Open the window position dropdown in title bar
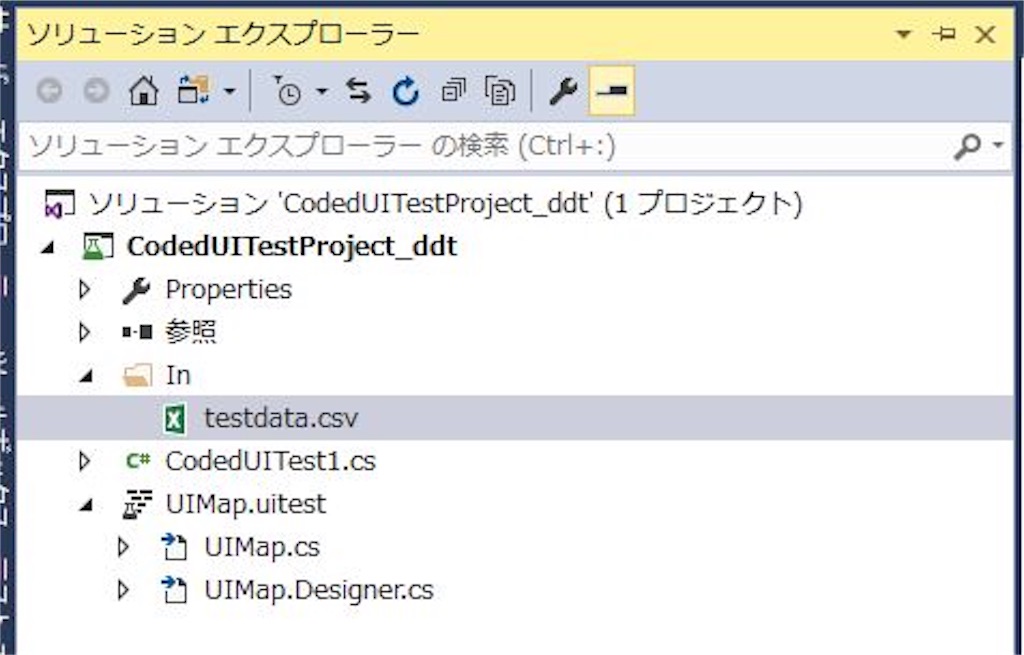The width and height of the screenshot is (1024, 655). (x=903, y=34)
